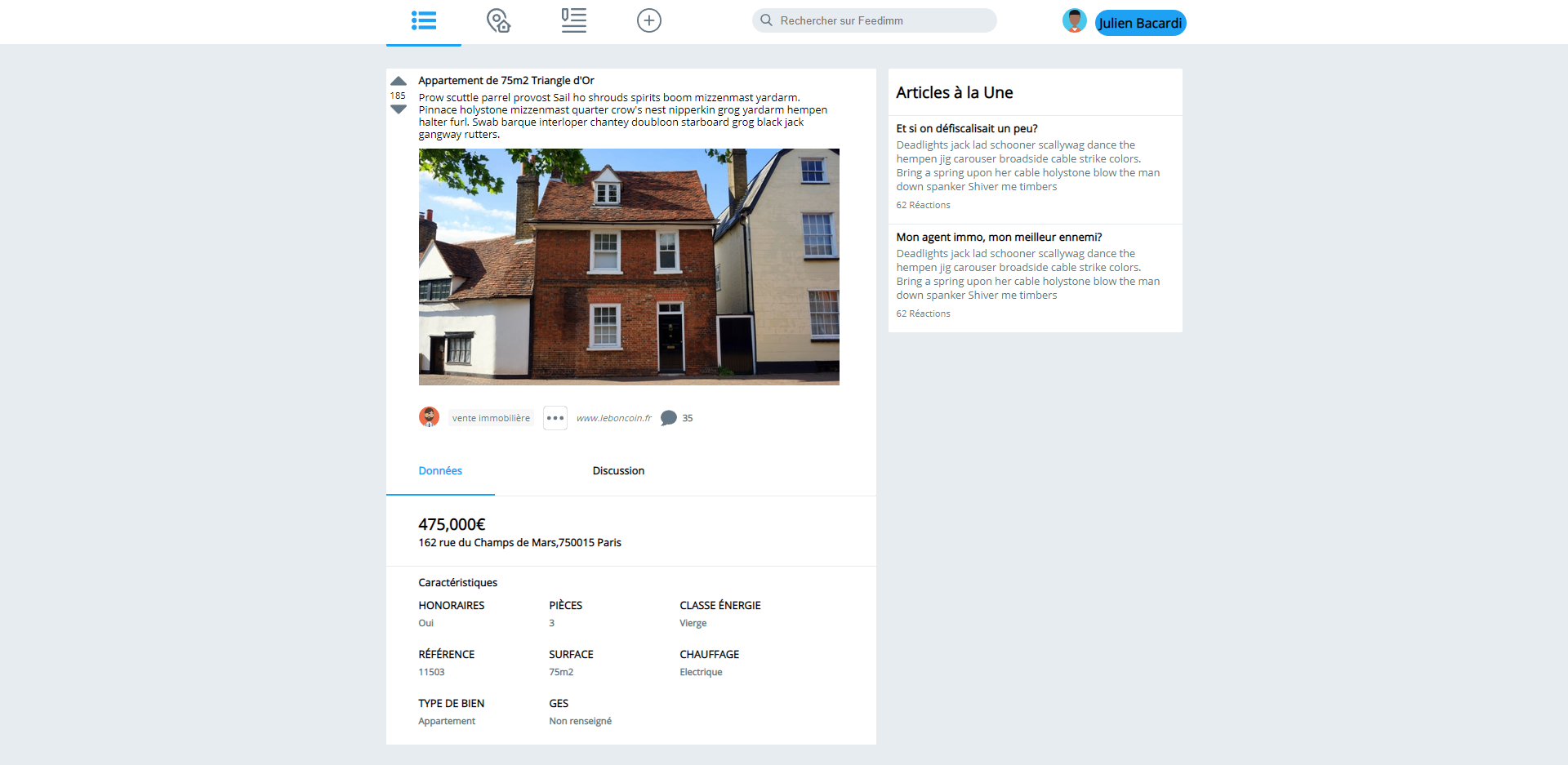Open the map location search icon

(x=498, y=20)
